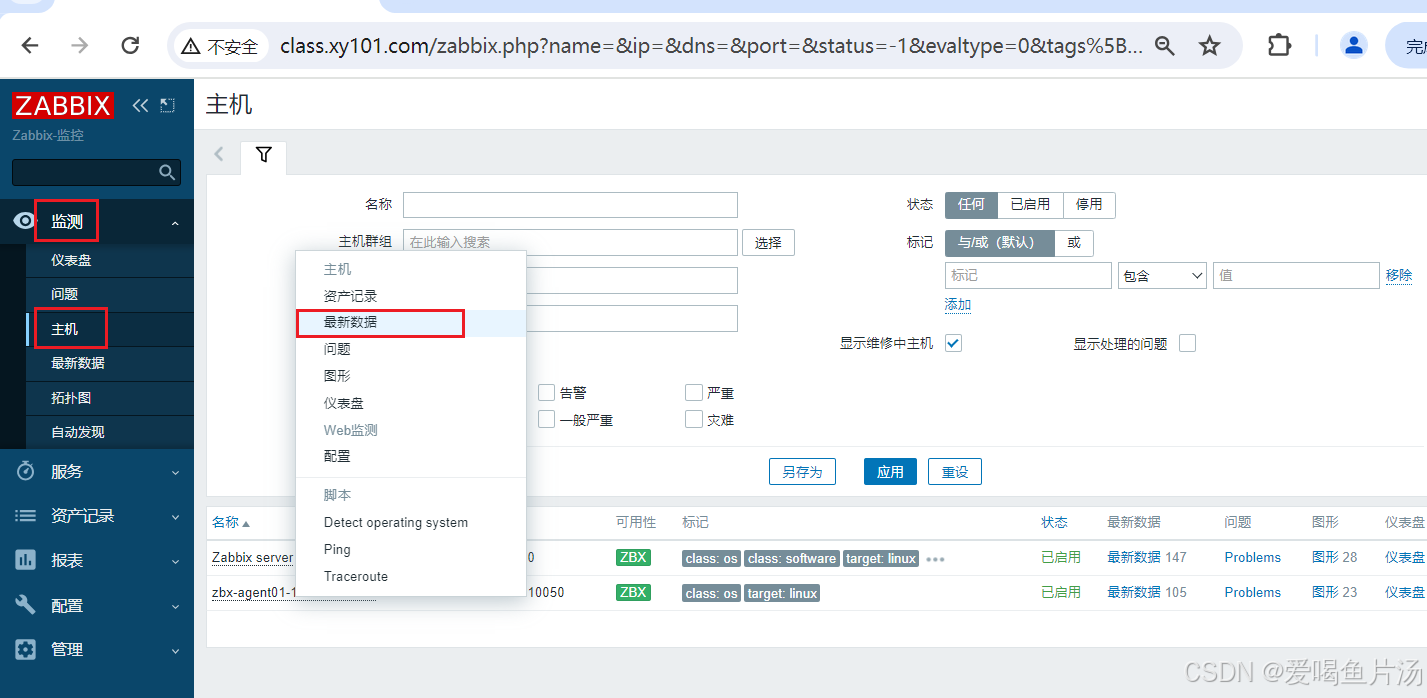Choose 与/或 (默认) tag mode
Screen dimensions: 1427x698
(1000, 242)
